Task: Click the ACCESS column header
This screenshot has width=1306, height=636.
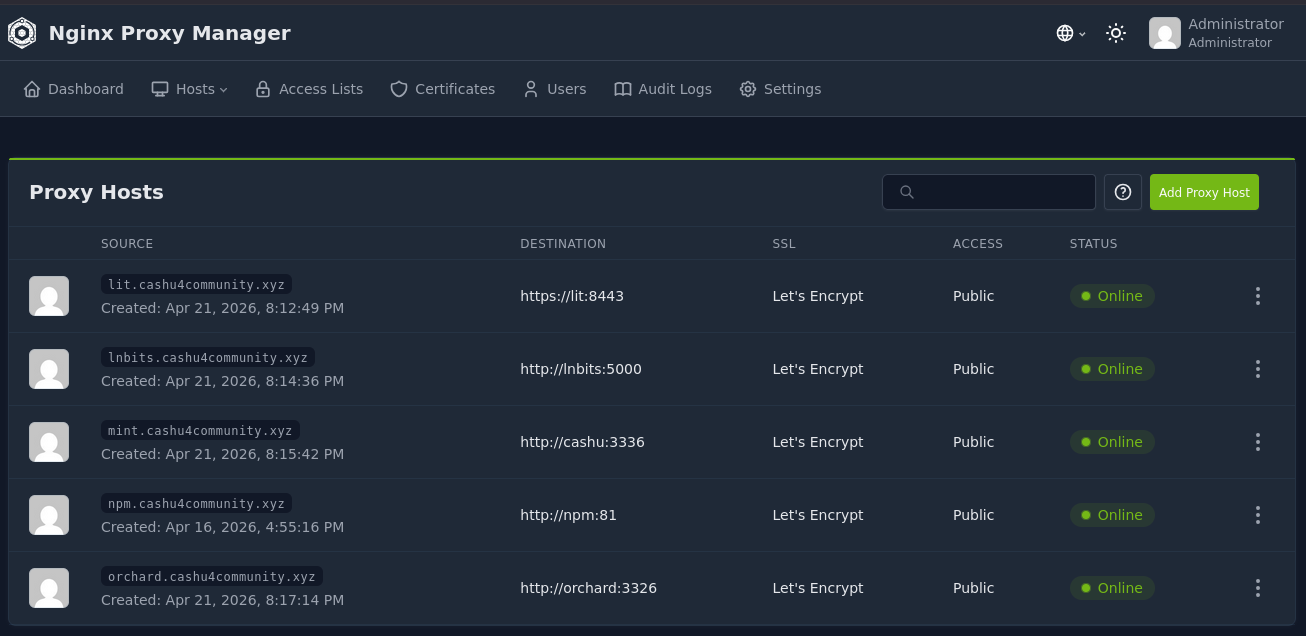Action: coord(978,244)
